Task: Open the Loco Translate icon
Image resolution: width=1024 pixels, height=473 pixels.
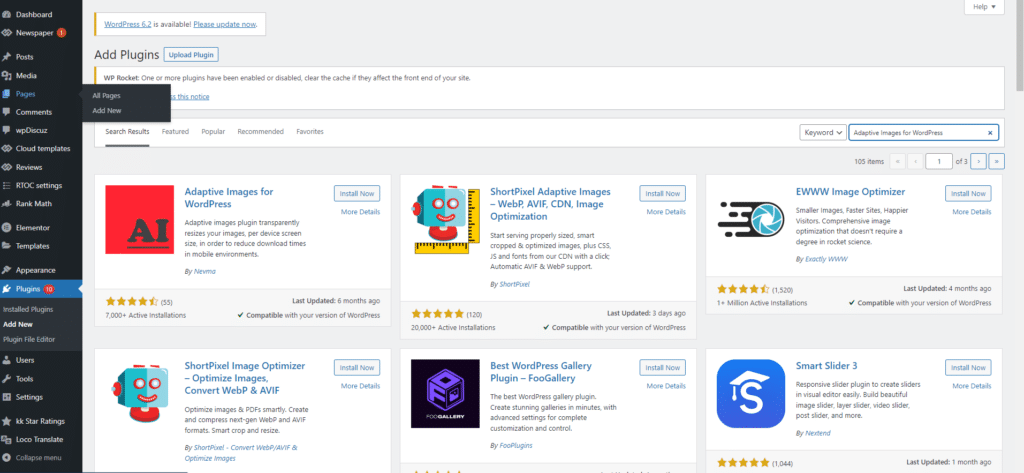Action: (7, 440)
